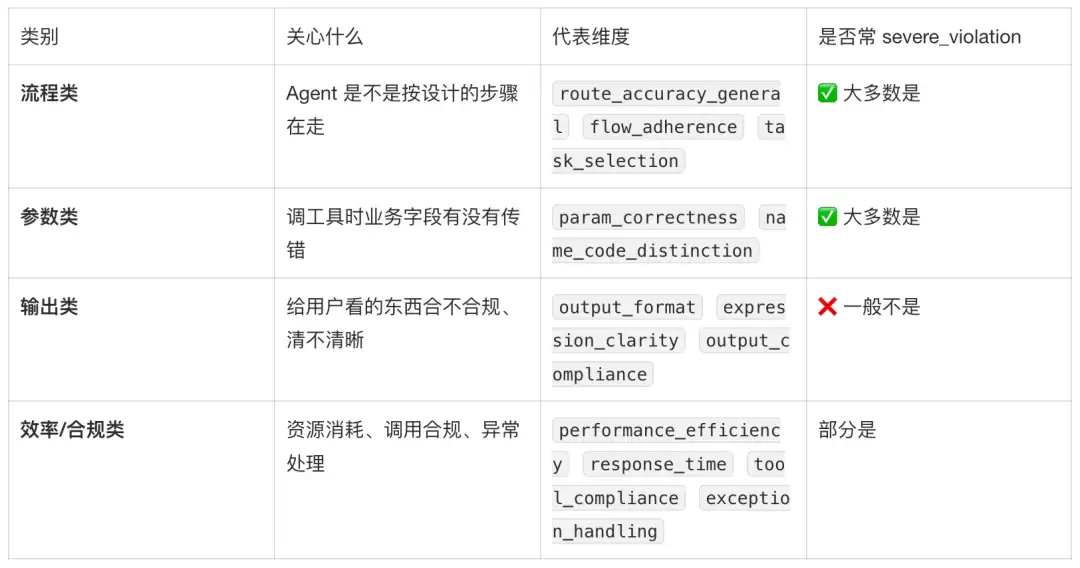This screenshot has height=568, width=1080.
Task: Select the 流程类 row label
Action: (x=49, y=93)
